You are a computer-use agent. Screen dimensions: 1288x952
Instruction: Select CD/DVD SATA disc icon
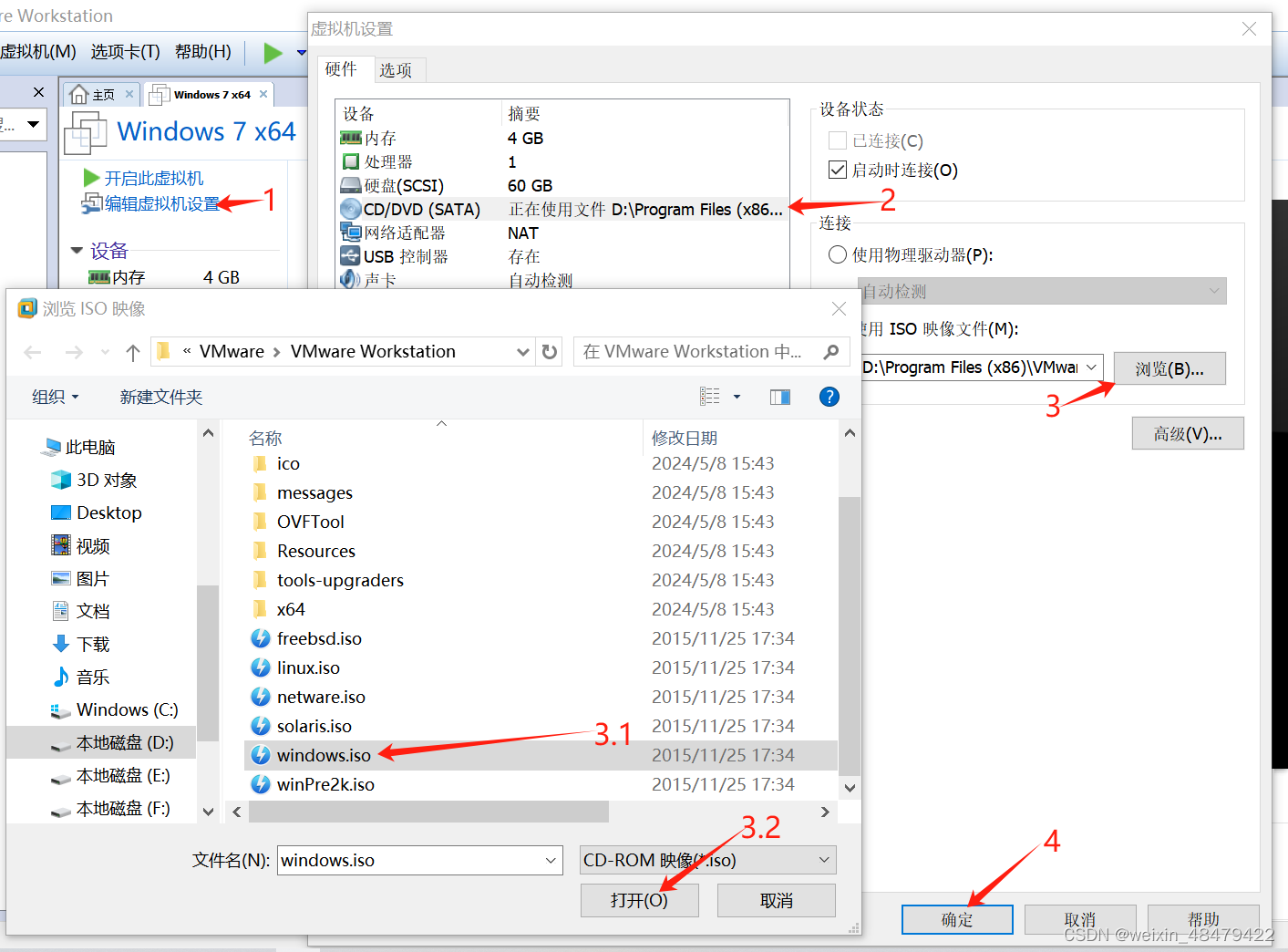point(351,209)
